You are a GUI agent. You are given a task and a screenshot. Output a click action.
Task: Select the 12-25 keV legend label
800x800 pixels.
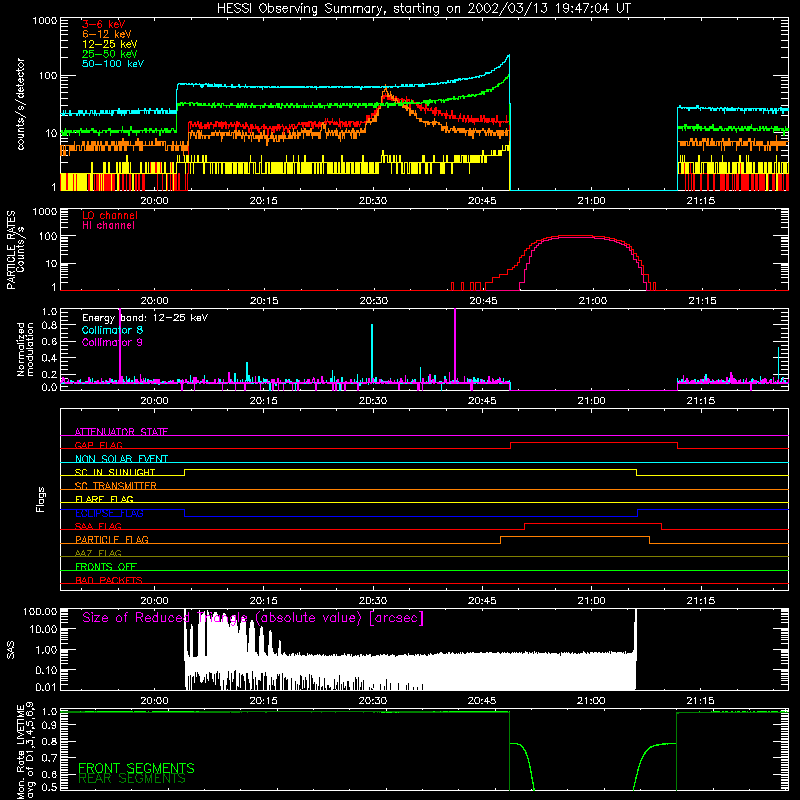[109, 44]
